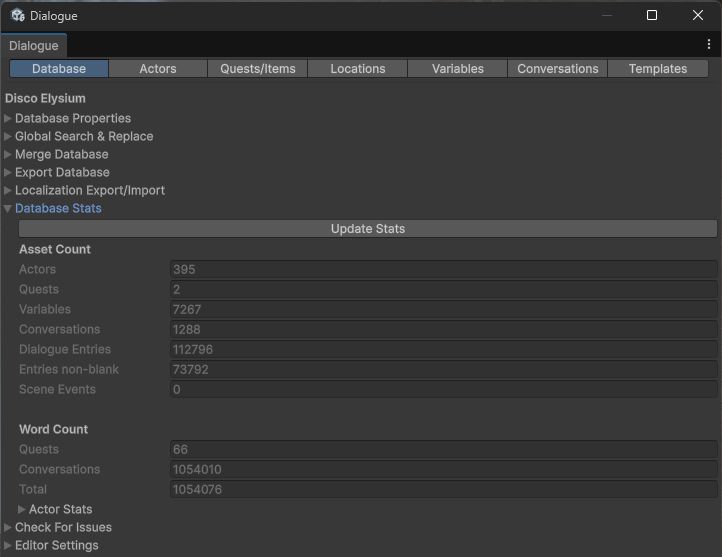Screen dimensions: 722x557
Task: Maximize the Dialogue window
Action: [652, 15]
